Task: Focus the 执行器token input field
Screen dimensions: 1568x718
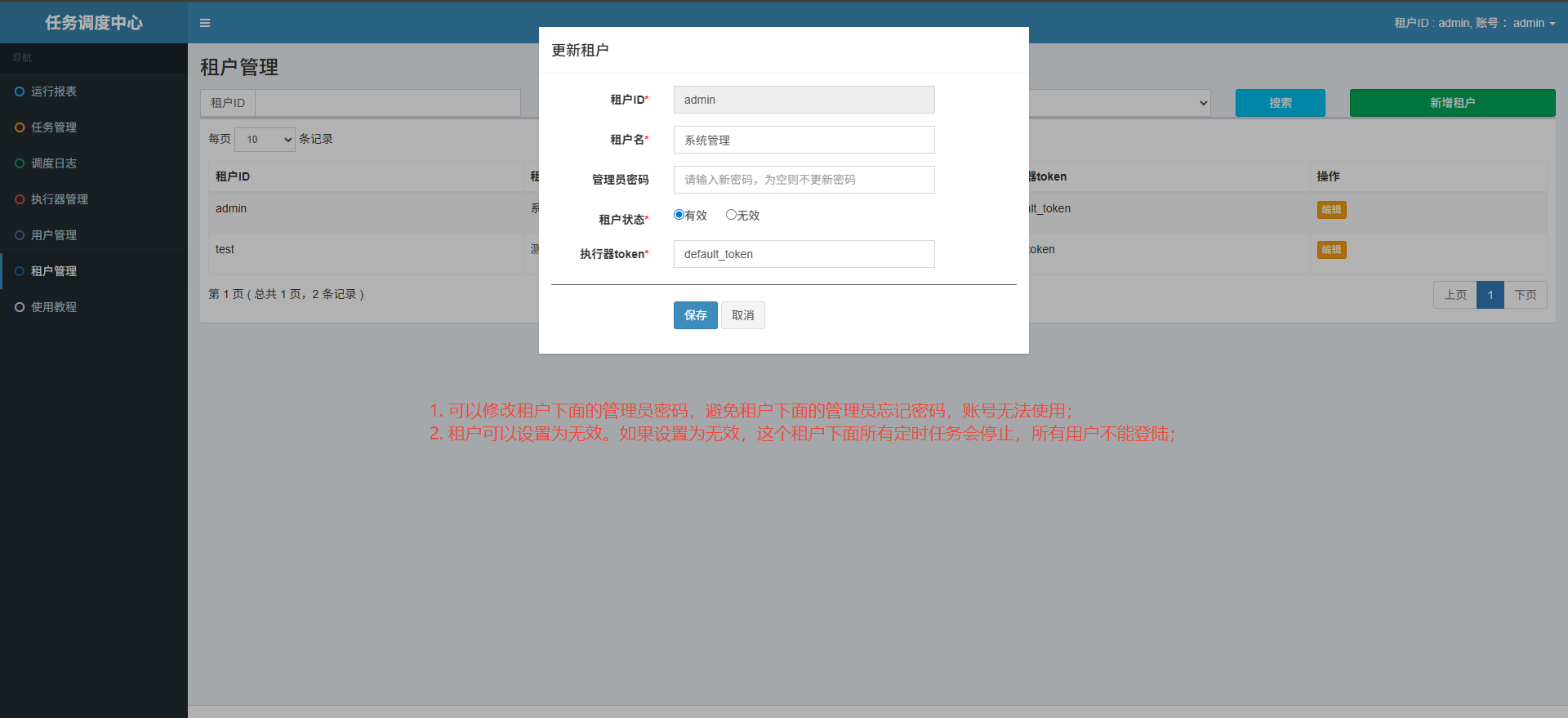Action: point(804,254)
